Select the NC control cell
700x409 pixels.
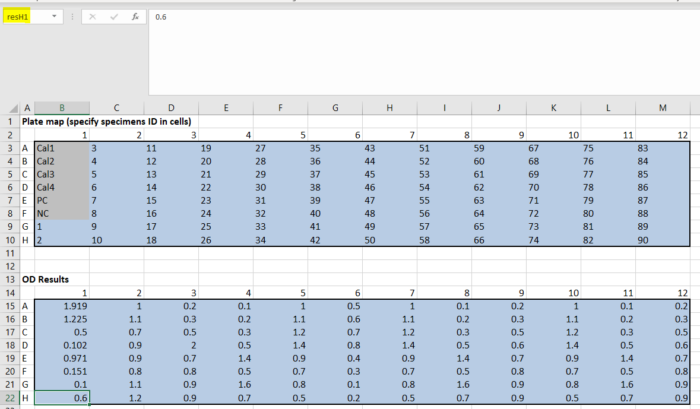pos(62,213)
